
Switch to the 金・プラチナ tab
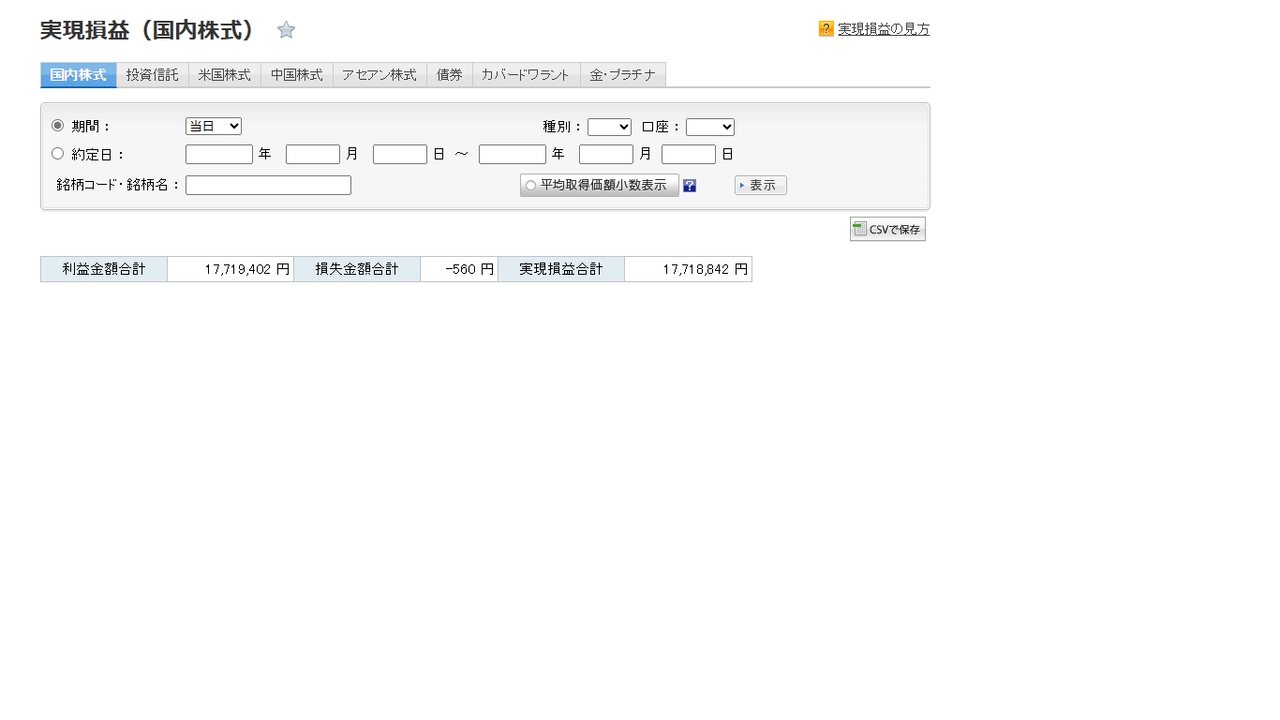click(623, 75)
